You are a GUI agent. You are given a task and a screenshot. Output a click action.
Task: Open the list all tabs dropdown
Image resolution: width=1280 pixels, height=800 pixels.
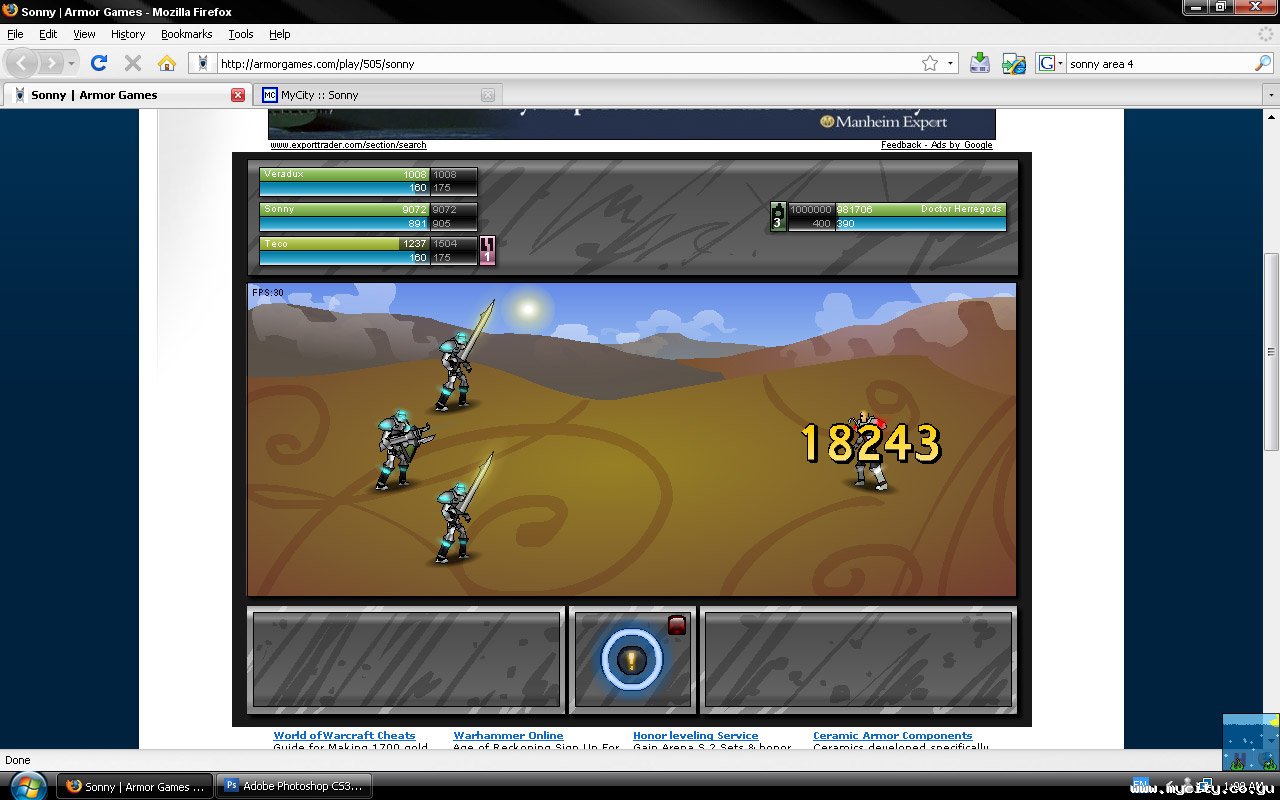1271,95
